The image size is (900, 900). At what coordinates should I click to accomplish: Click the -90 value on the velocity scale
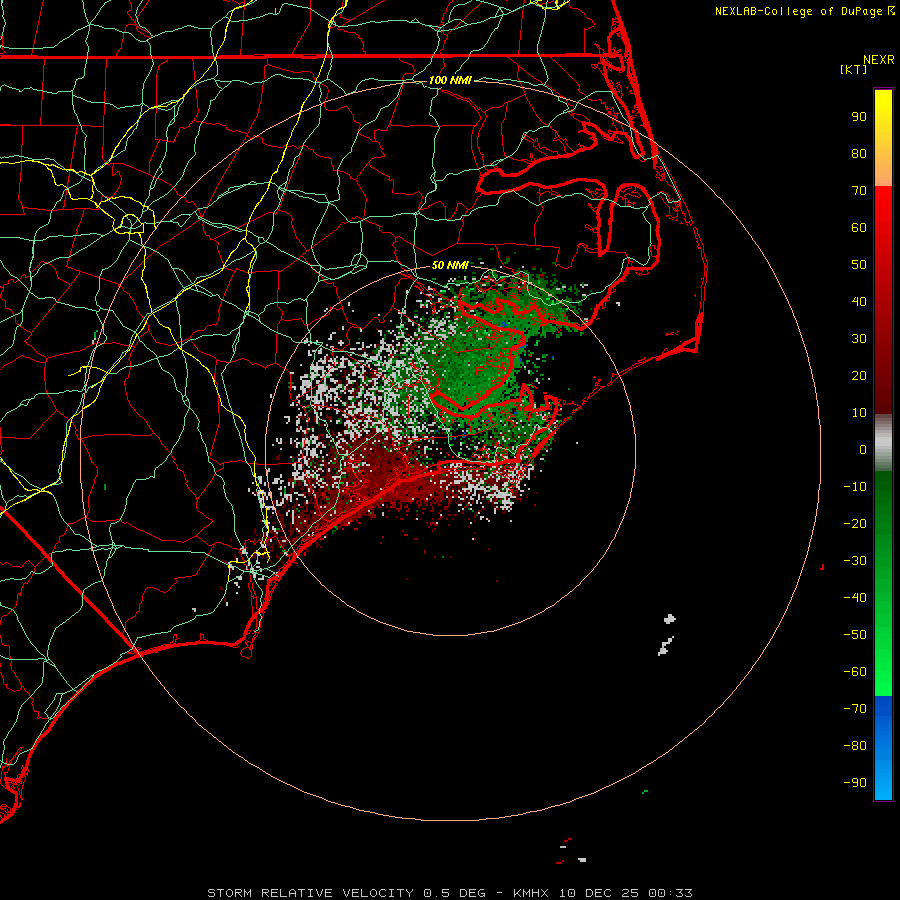tap(855, 783)
